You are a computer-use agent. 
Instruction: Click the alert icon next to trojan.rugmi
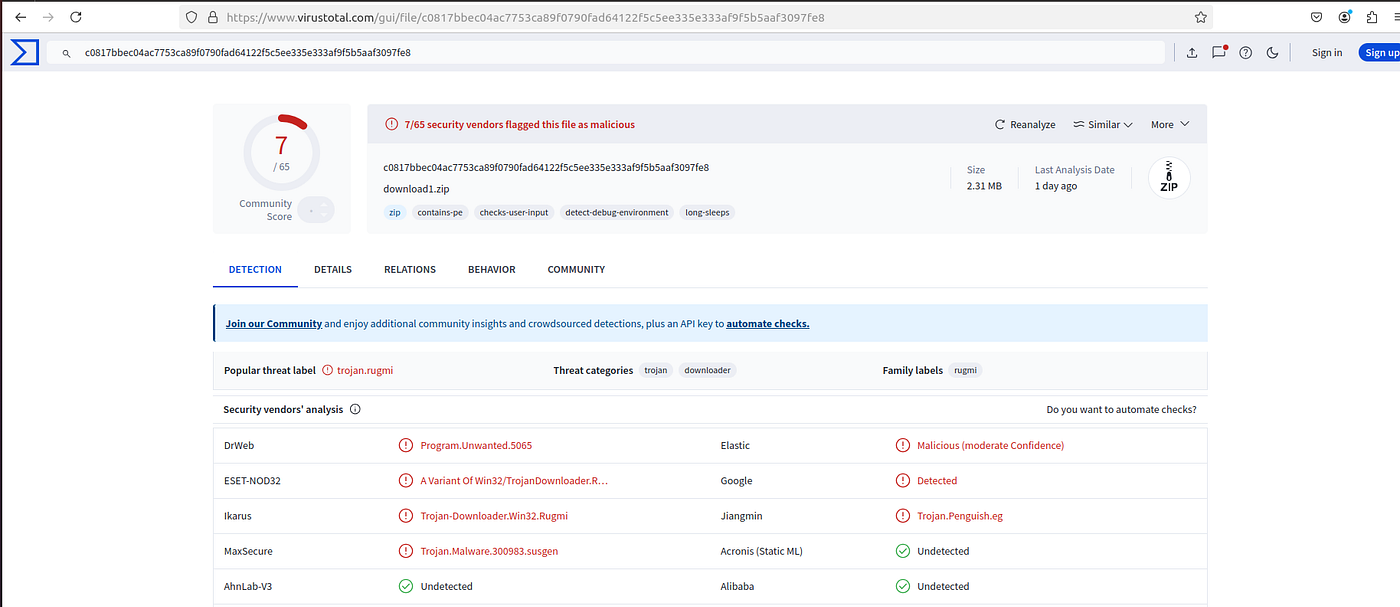click(x=326, y=370)
